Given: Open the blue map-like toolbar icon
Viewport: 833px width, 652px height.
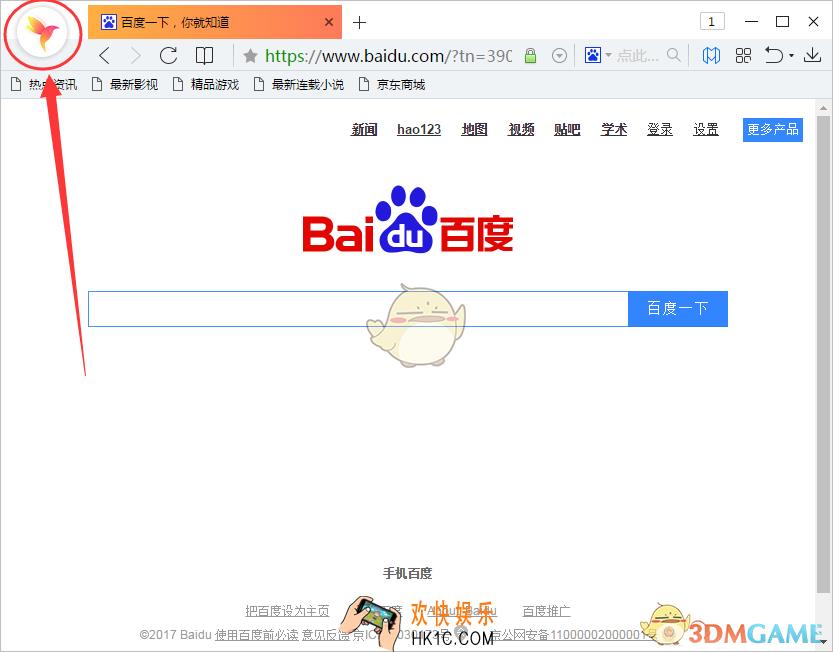Looking at the screenshot, I should click(711, 55).
